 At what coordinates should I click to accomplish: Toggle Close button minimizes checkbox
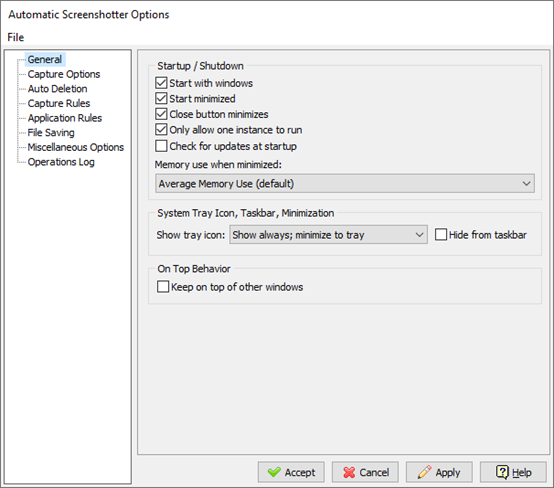pyautogui.click(x=161, y=114)
